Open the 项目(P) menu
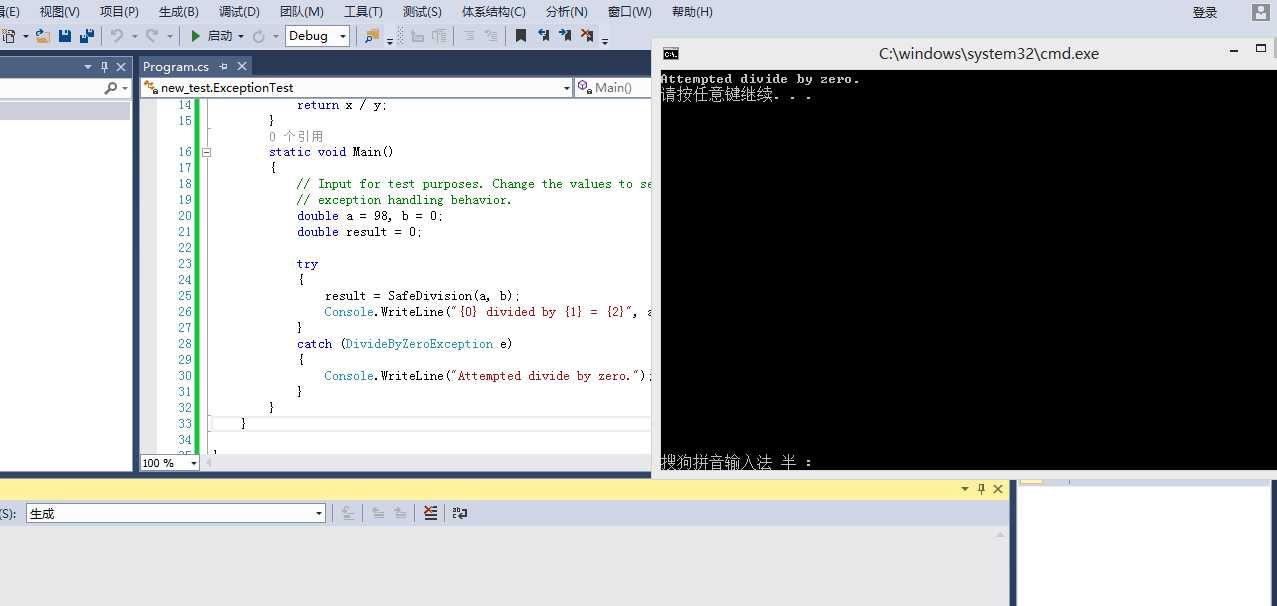The height and width of the screenshot is (606, 1277). [x=119, y=12]
